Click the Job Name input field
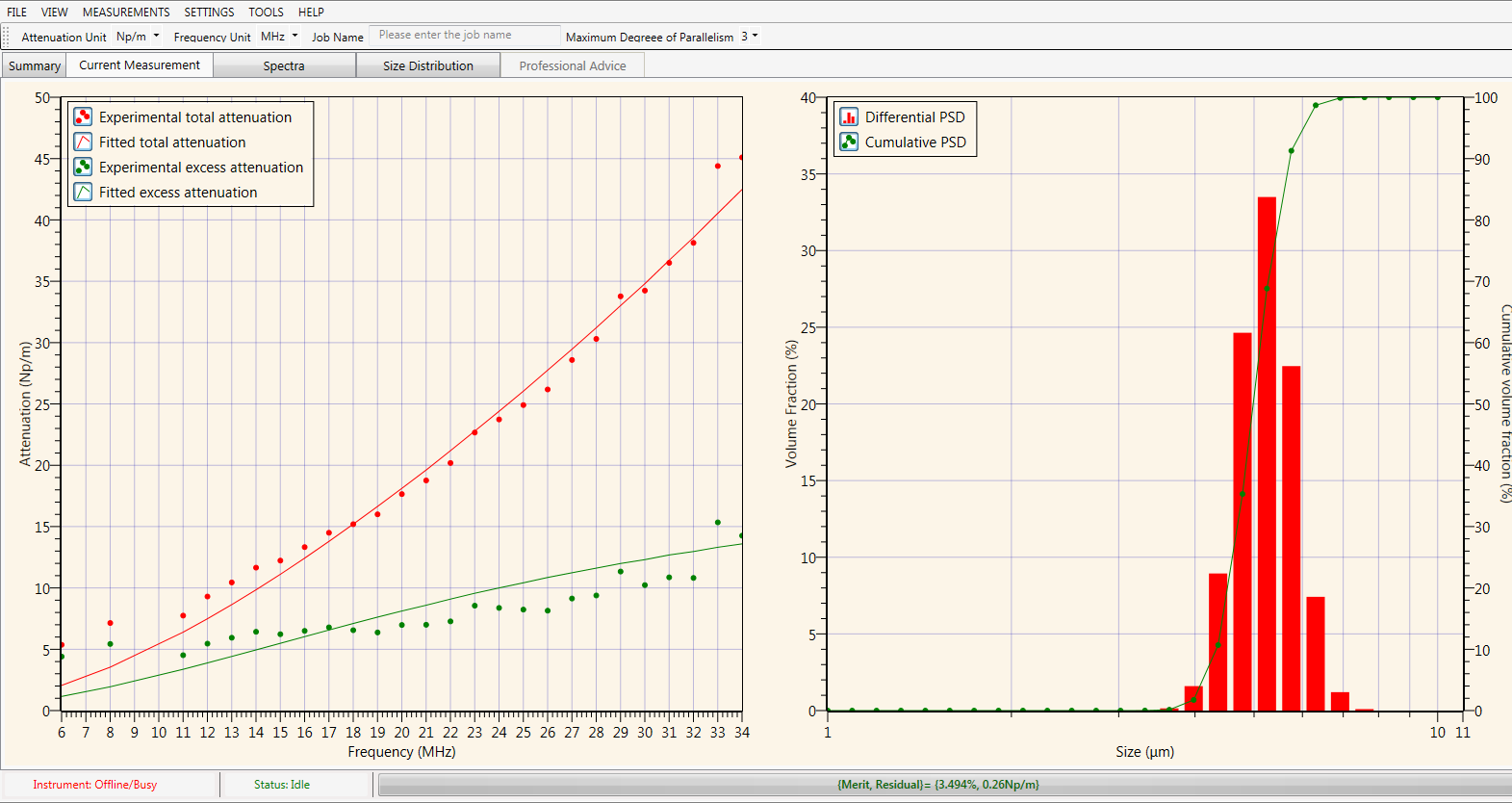The width and height of the screenshot is (1512, 803). pyautogui.click(x=464, y=36)
